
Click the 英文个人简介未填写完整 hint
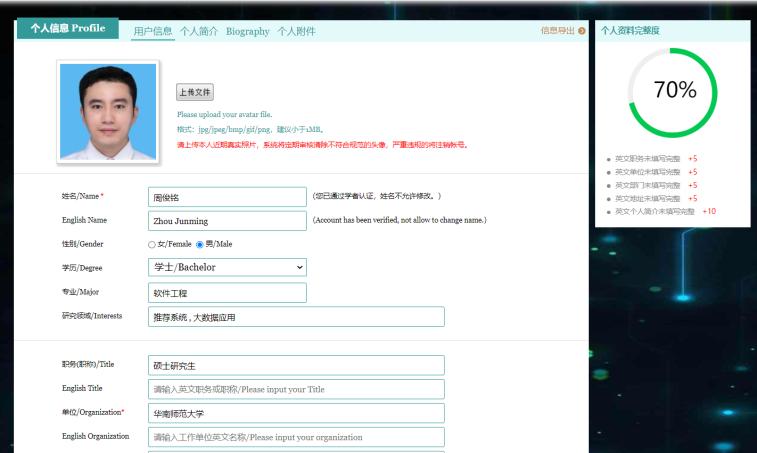tap(655, 212)
